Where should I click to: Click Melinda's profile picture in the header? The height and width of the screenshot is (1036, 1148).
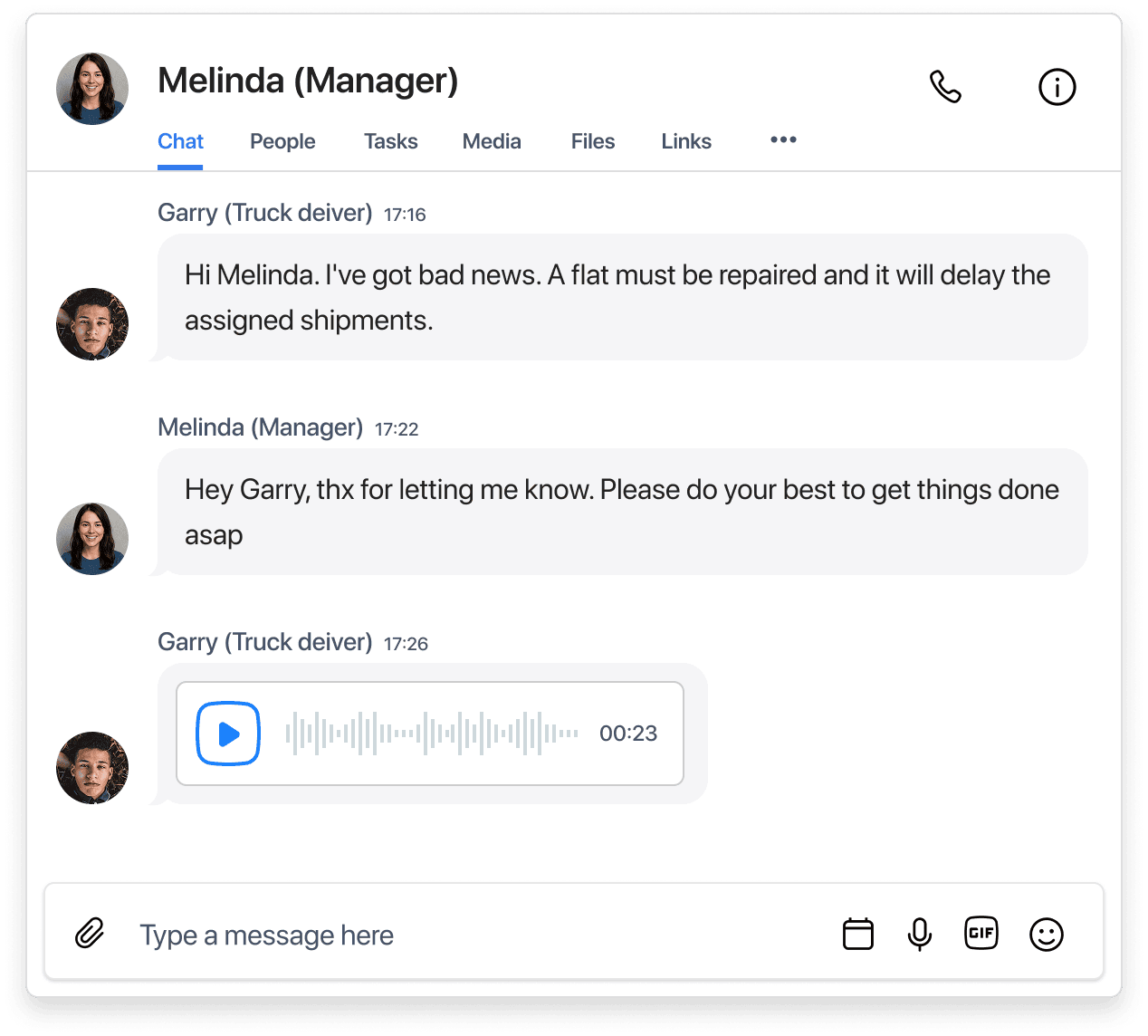click(x=91, y=88)
